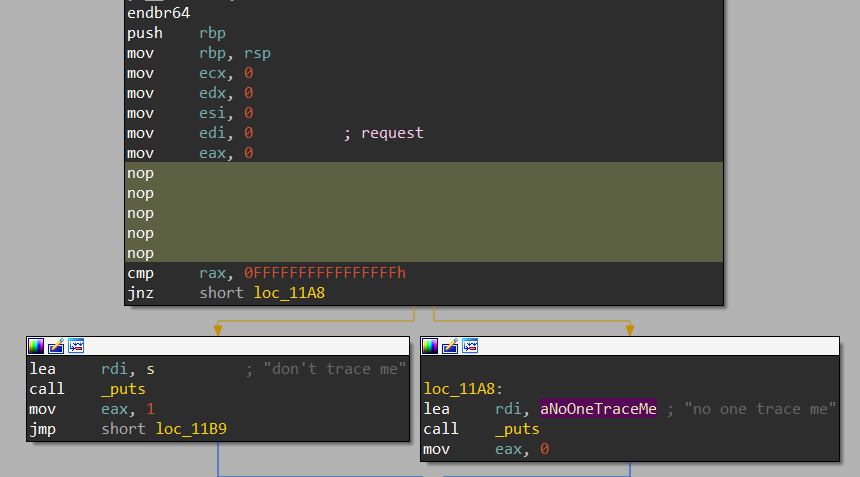Click _puts call in the loc_11A8 block

click(517, 429)
